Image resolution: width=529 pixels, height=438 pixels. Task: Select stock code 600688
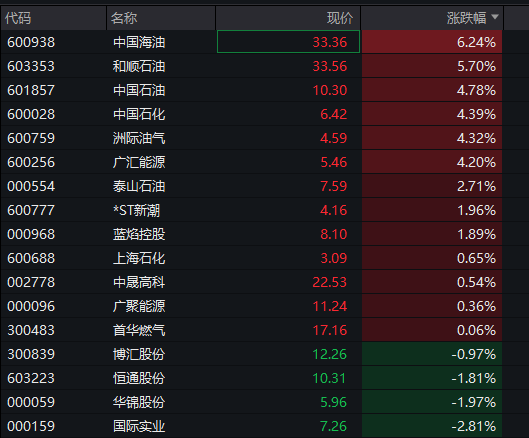pyautogui.click(x=31, y=258)
